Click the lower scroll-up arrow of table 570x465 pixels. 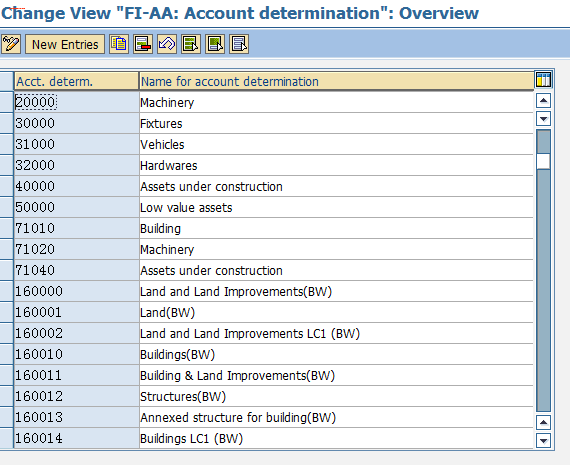(x=543, y=422)
